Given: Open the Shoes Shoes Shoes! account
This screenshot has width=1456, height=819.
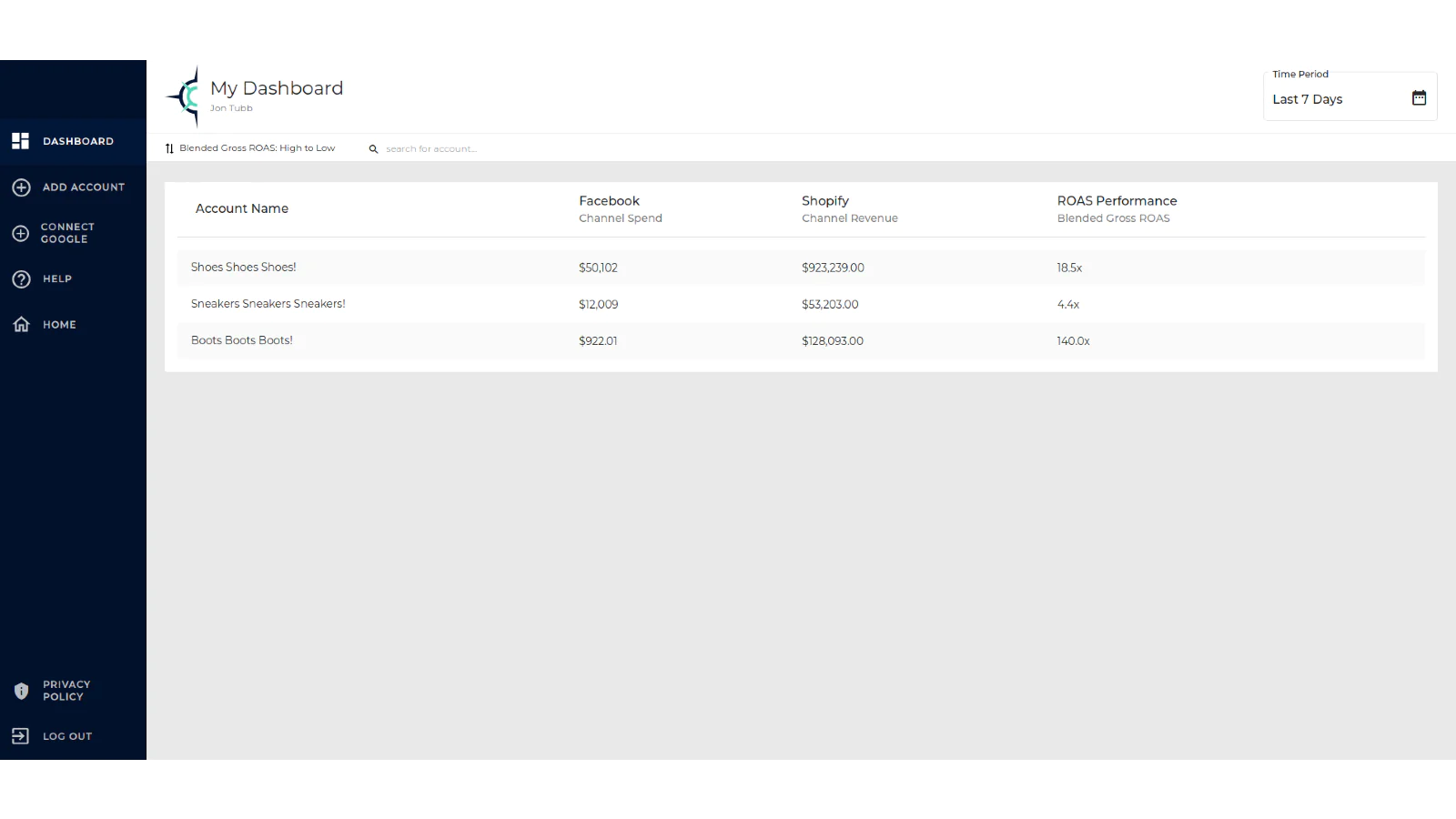Looking at the screenshot, I should point(243,268).
